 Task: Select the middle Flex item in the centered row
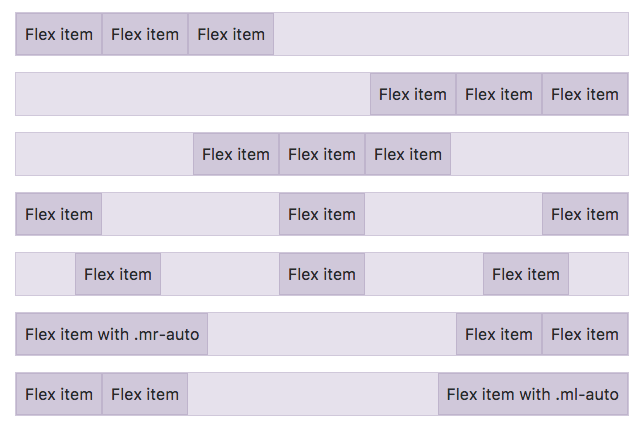(322, 154)
